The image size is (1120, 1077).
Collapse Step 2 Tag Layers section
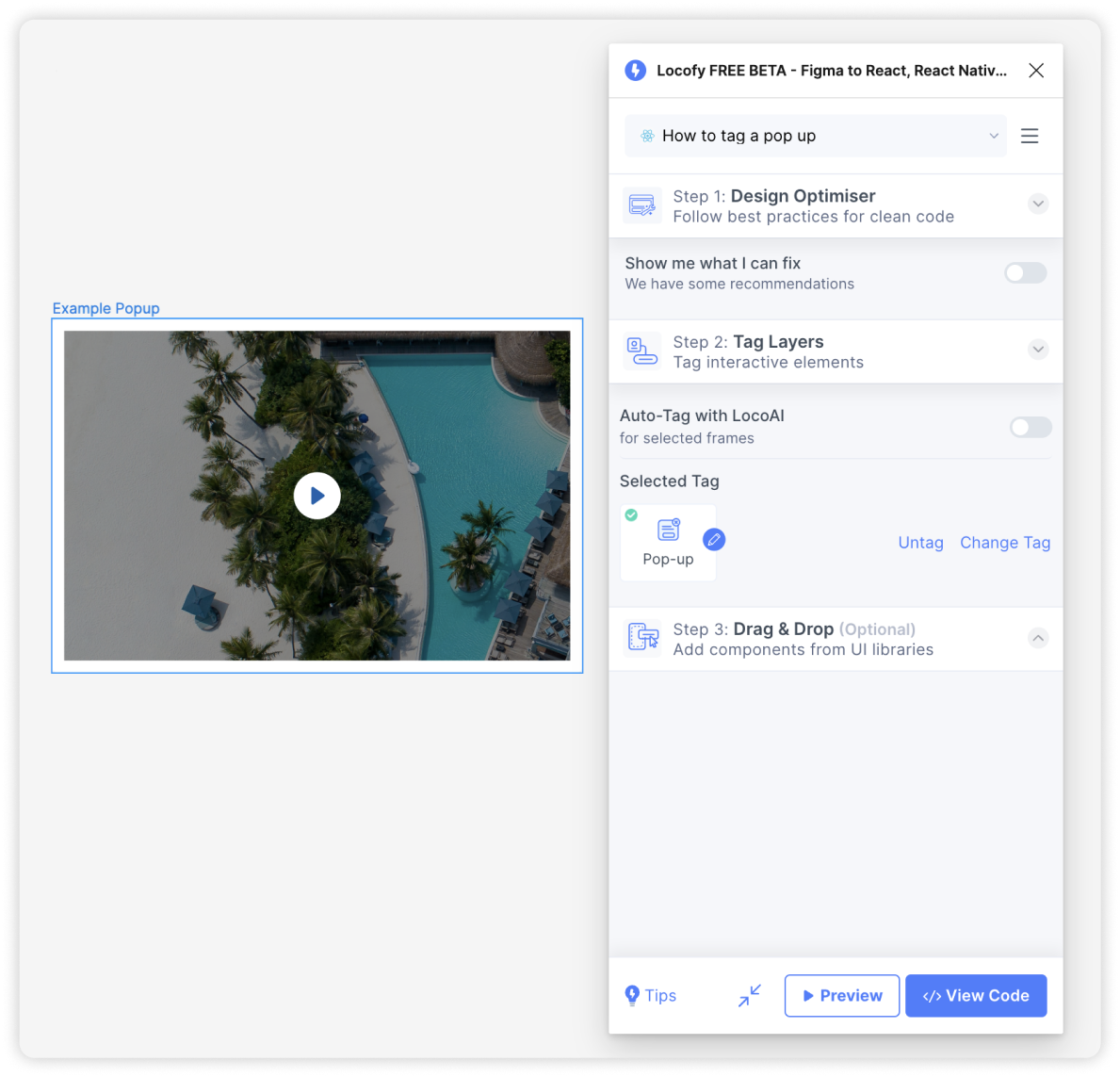coord(1038,350)
